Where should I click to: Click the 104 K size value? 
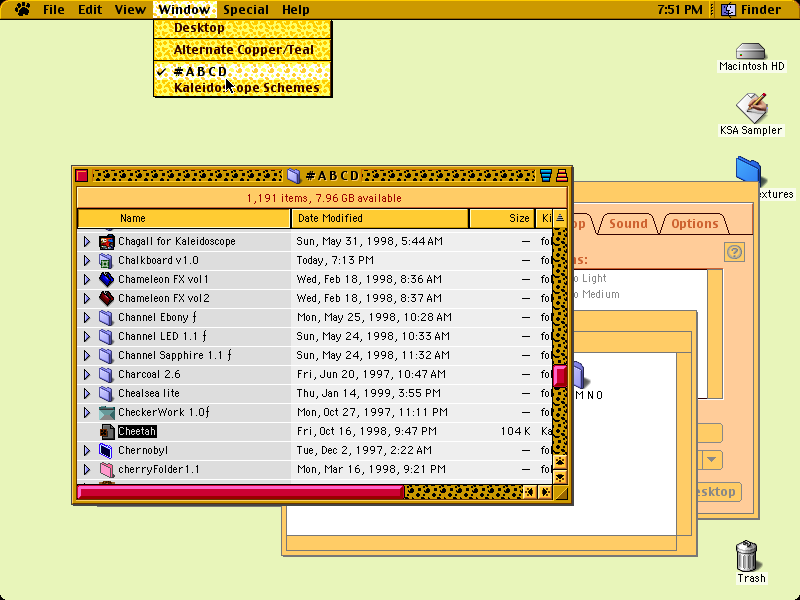pyautogui.click(x=515, y=432)
